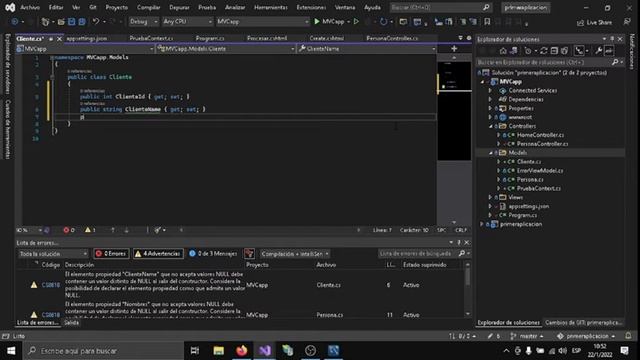Click the Archivo column header in error list
Screen dimensions: 640x360
tap(326, 265)
